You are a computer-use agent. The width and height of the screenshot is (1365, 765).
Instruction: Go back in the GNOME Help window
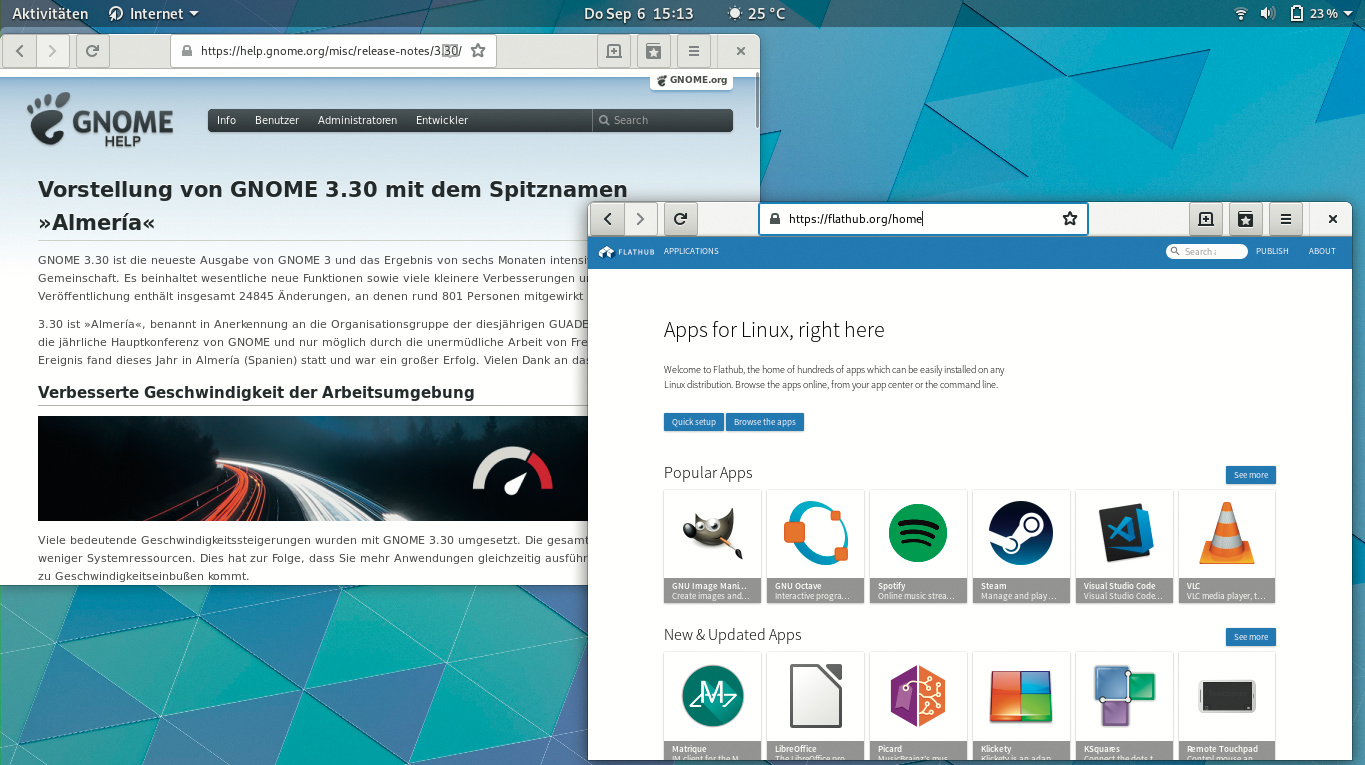(x=19, y=51)
